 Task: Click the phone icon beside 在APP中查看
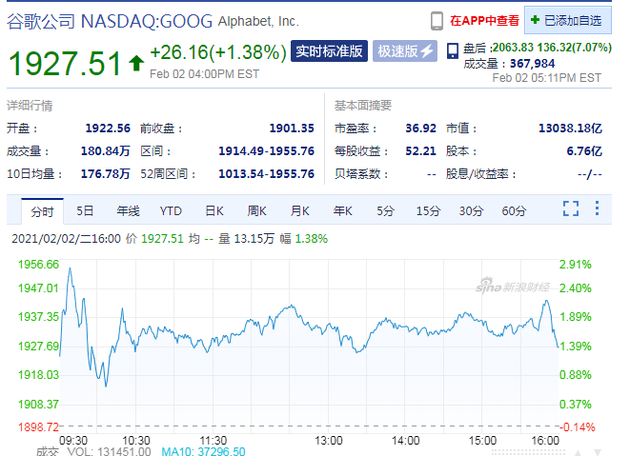click(x=437, y=21)
